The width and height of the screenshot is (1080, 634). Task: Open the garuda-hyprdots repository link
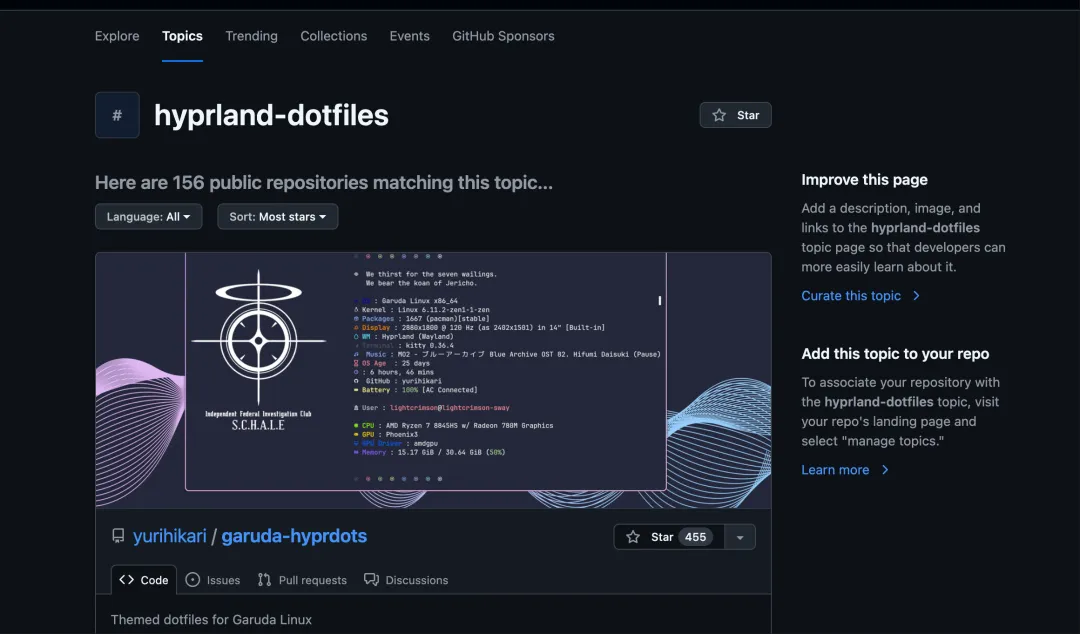point(294,536)
